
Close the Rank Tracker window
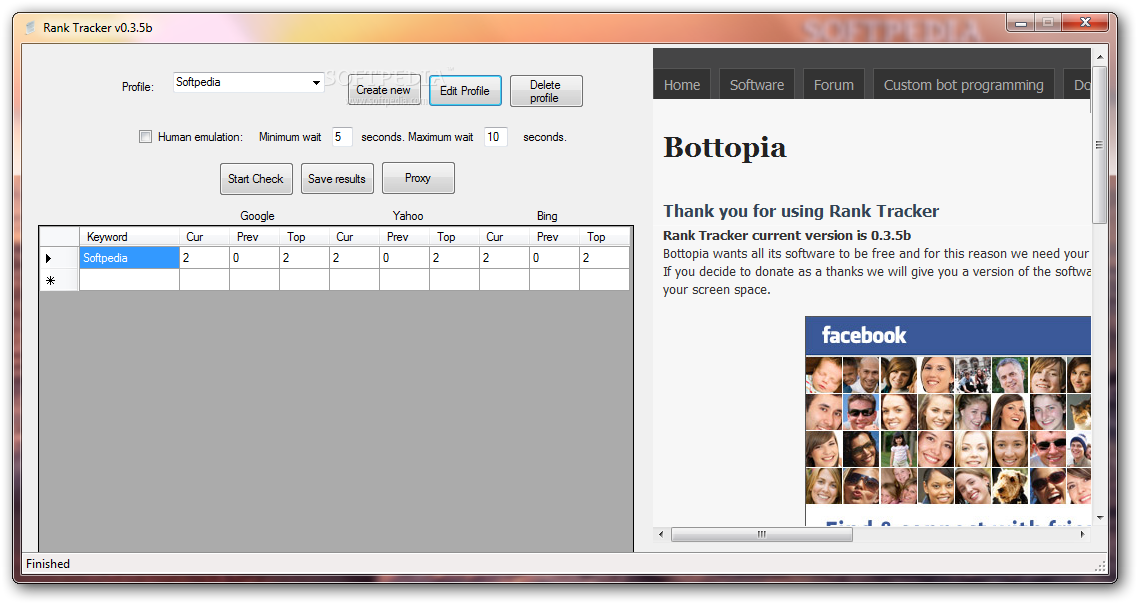coord(1085,23)
